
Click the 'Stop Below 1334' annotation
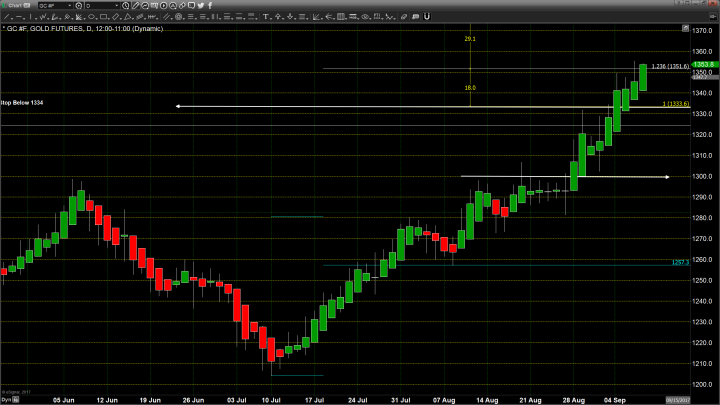(22, 103)
